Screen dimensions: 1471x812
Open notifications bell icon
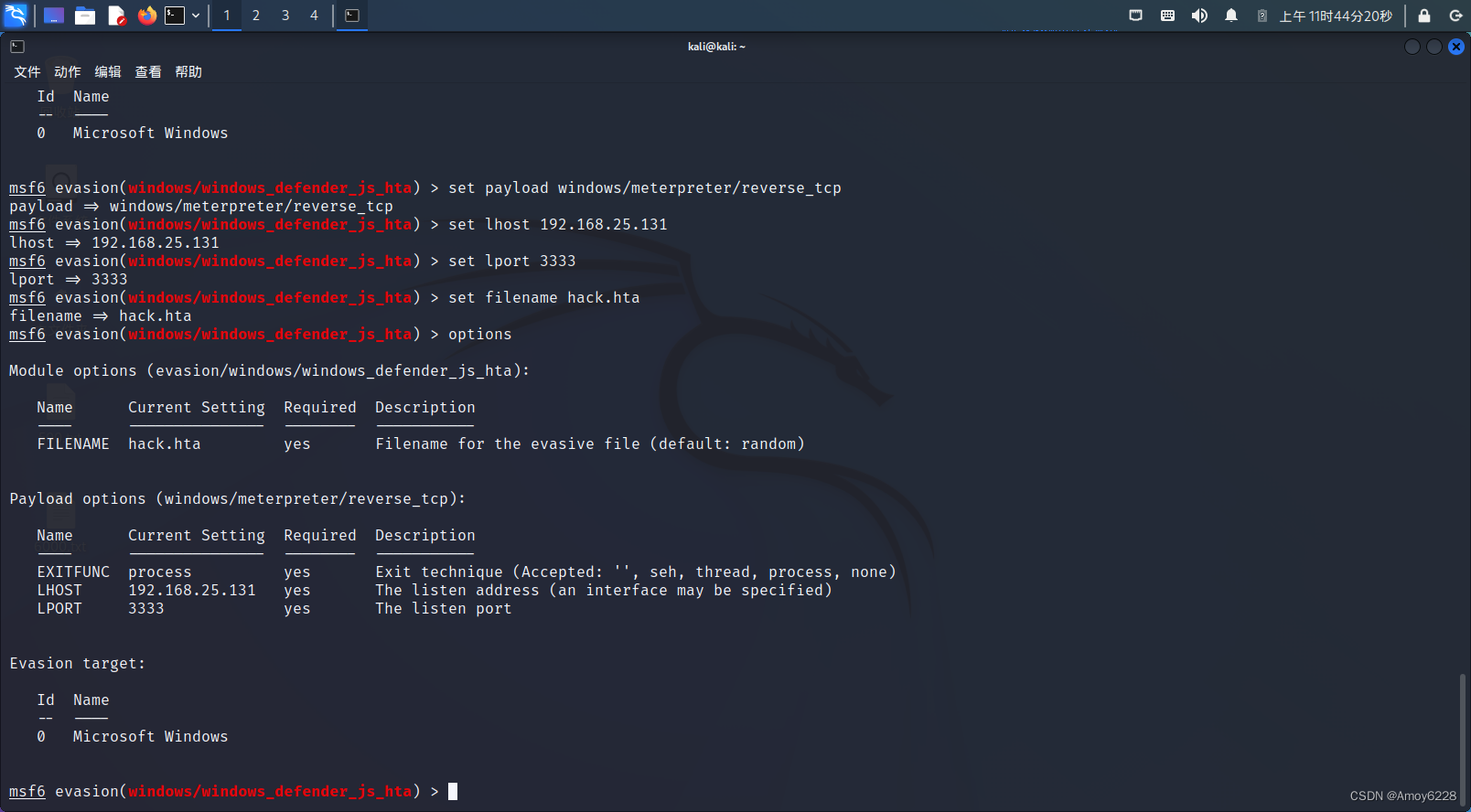1231,16
